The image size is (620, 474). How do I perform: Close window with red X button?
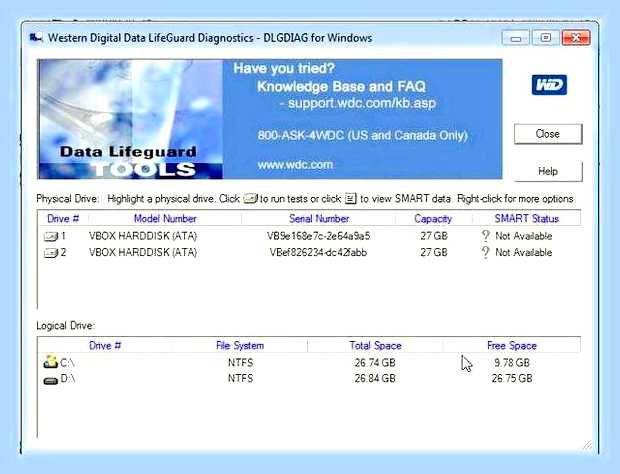(x=576, y=38)
